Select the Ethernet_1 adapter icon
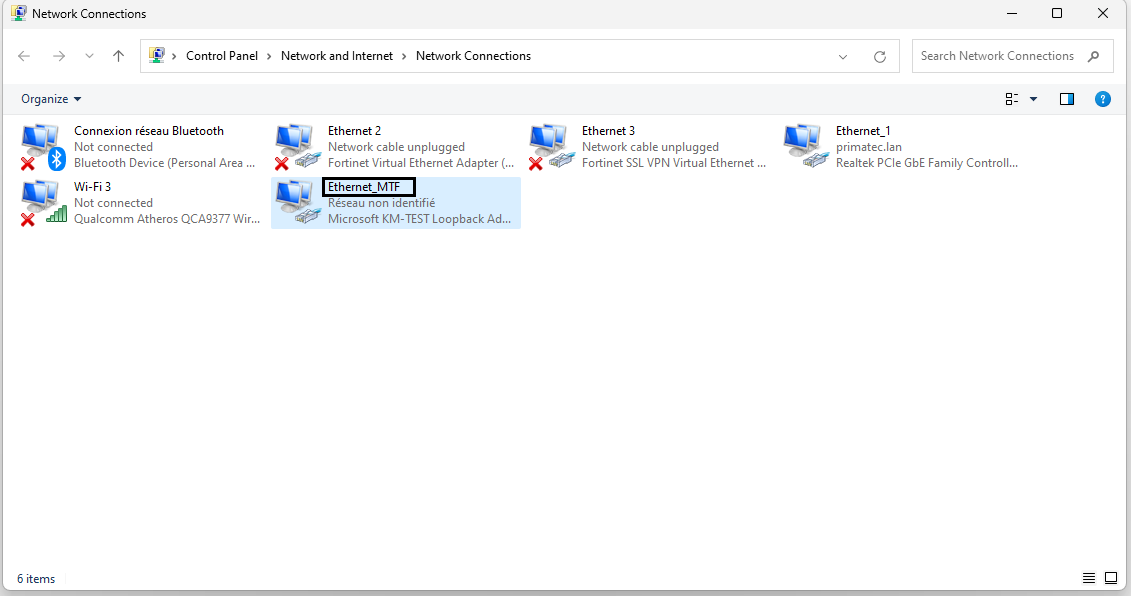 click(x=804, y=146)
